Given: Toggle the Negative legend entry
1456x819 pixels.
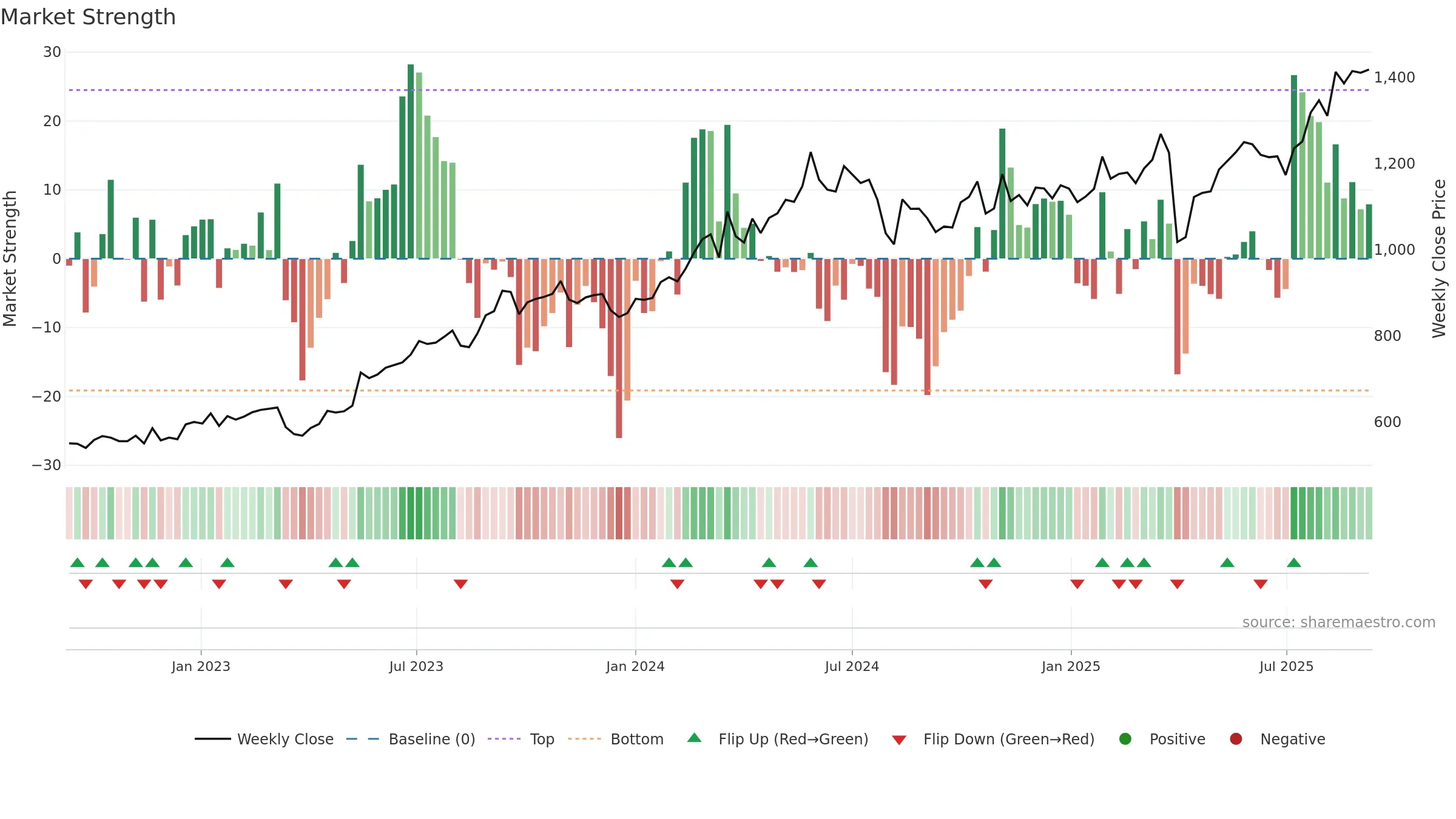Looking at the screenshot, I should (1277, 739).
